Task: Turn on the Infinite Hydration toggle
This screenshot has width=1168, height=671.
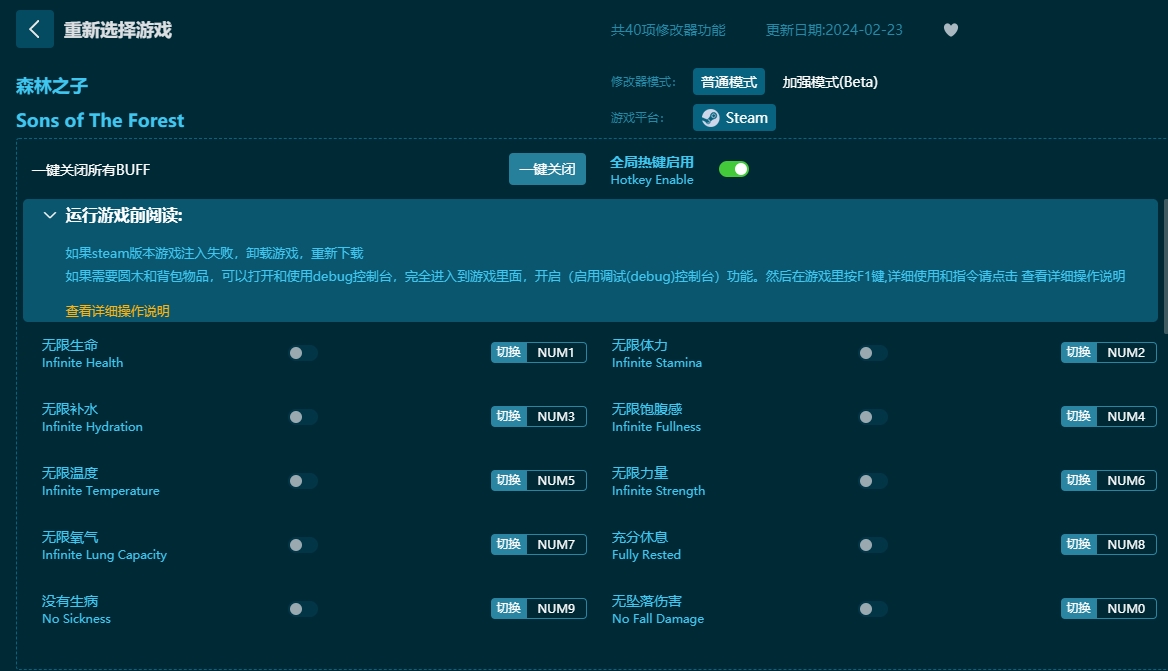Action: [x=303, y=417]
